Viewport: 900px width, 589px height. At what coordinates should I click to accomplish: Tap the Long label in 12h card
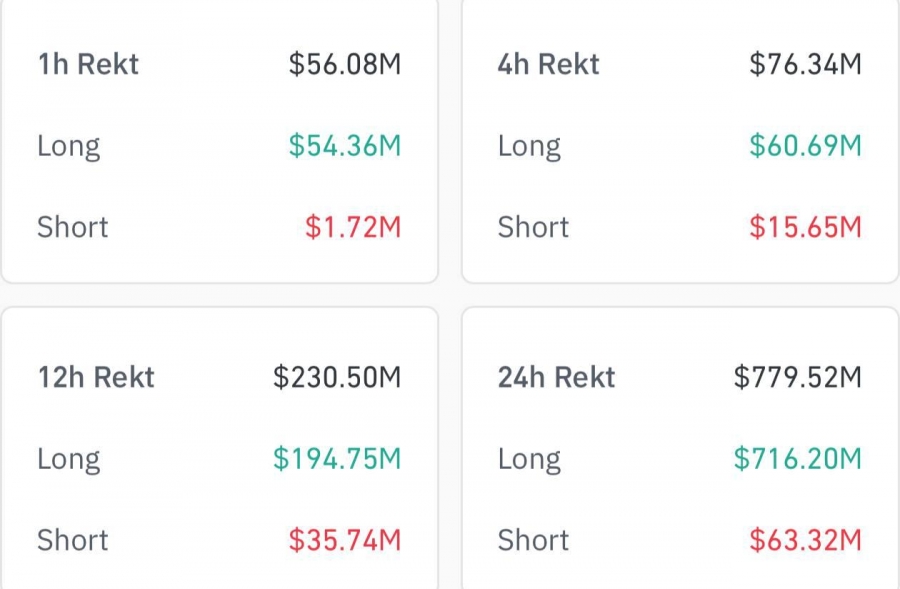[68, 460]
